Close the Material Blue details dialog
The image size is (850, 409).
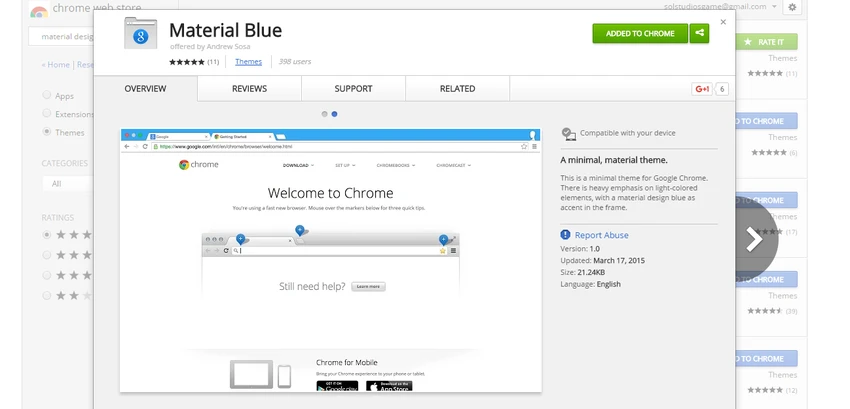point(723,22)
